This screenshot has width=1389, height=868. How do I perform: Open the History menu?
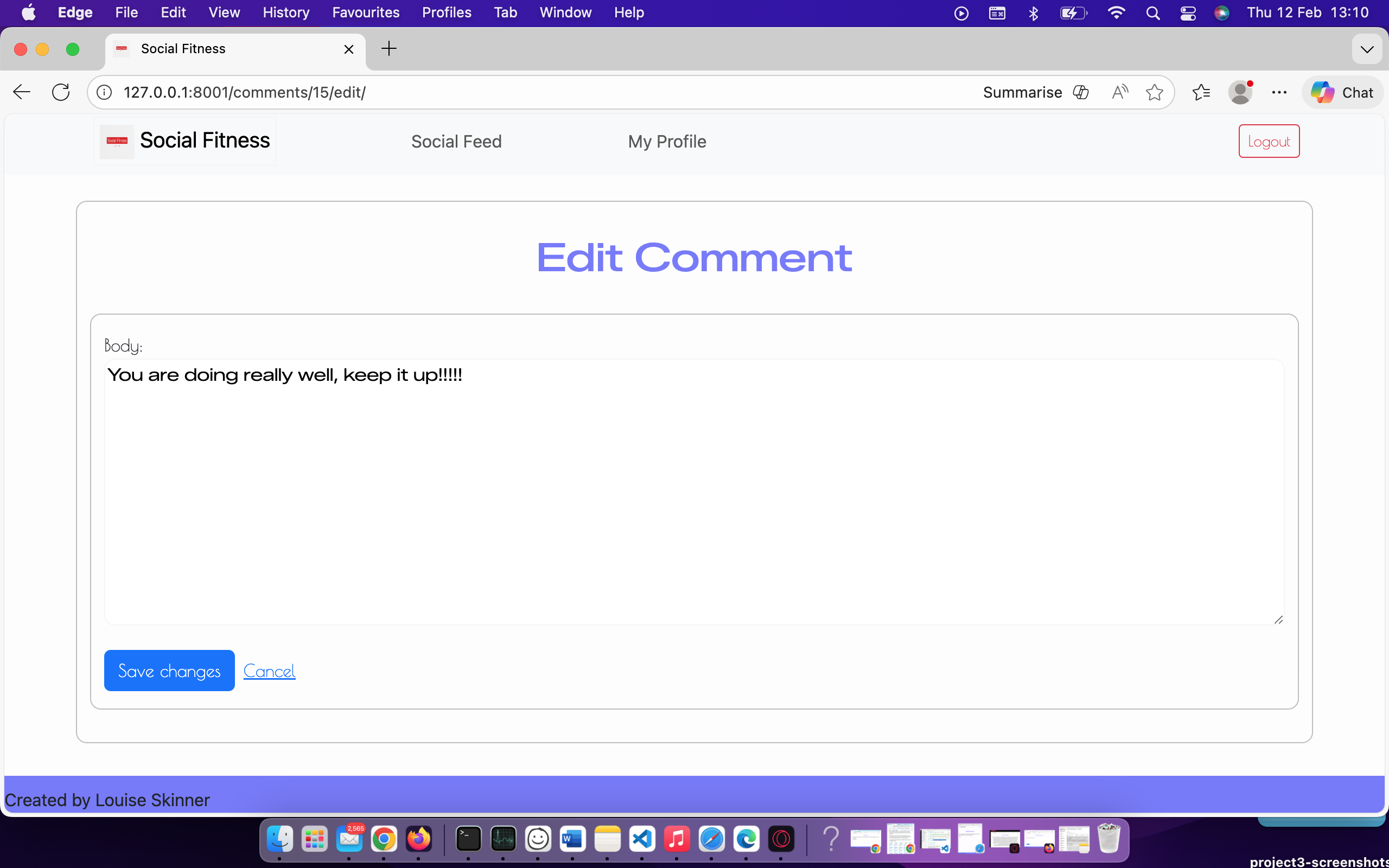tap(285, 12)
